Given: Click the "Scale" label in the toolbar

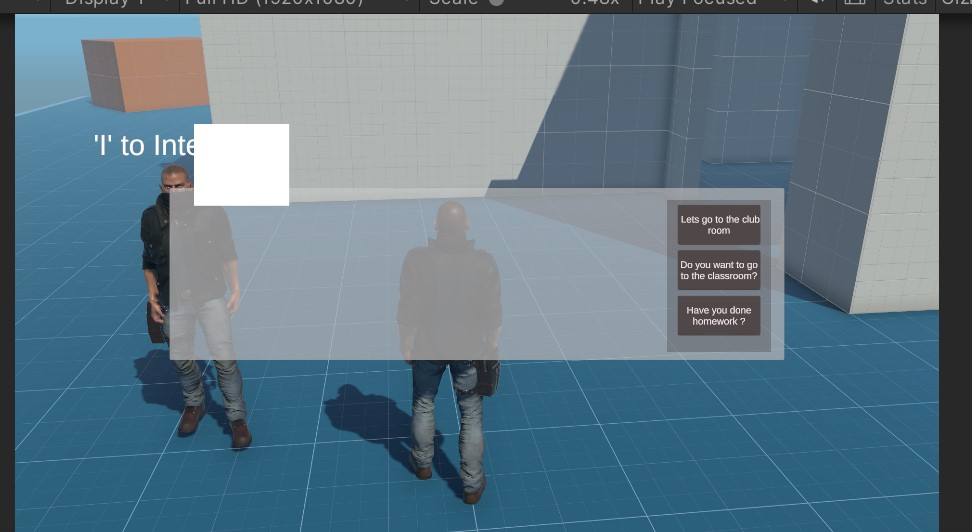Looking at the screenshot, I should pos(452,3).
